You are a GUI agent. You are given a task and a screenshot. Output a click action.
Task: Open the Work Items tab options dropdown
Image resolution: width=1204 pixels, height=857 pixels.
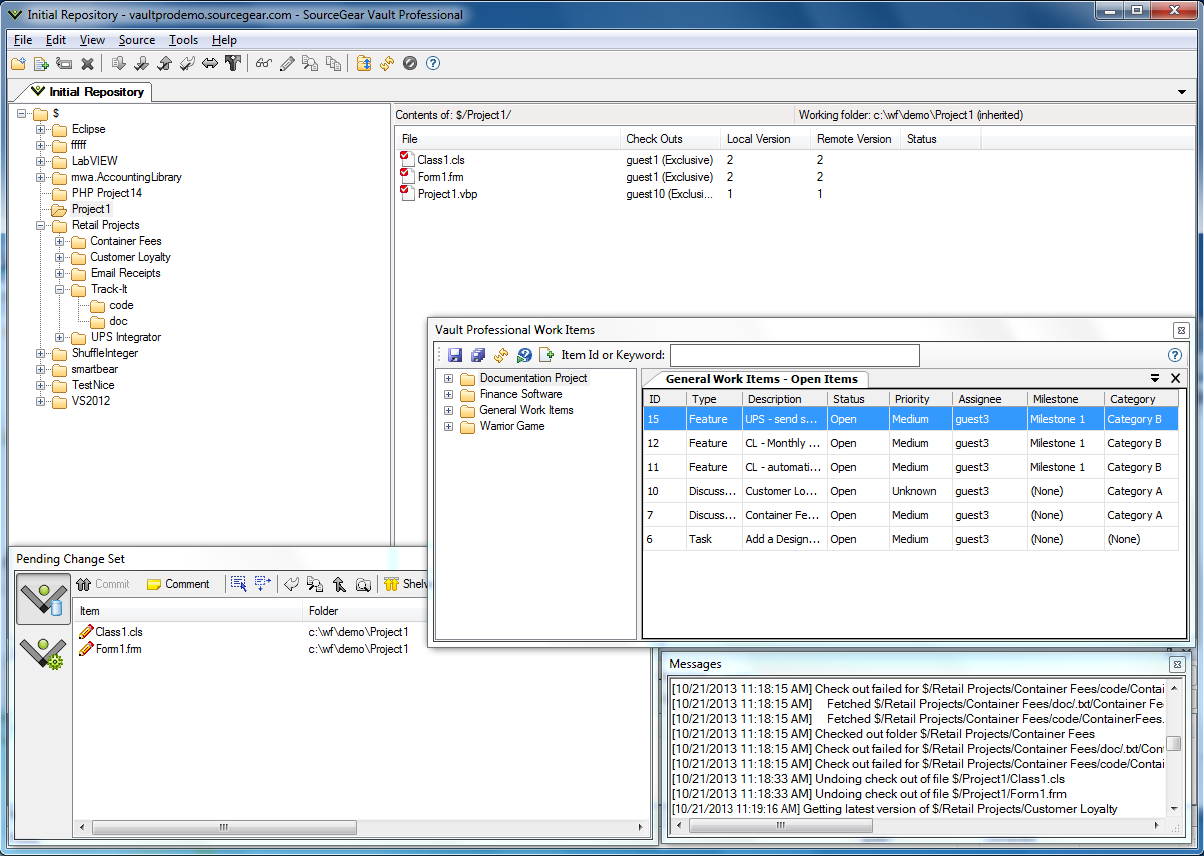tap(1155, 378)
